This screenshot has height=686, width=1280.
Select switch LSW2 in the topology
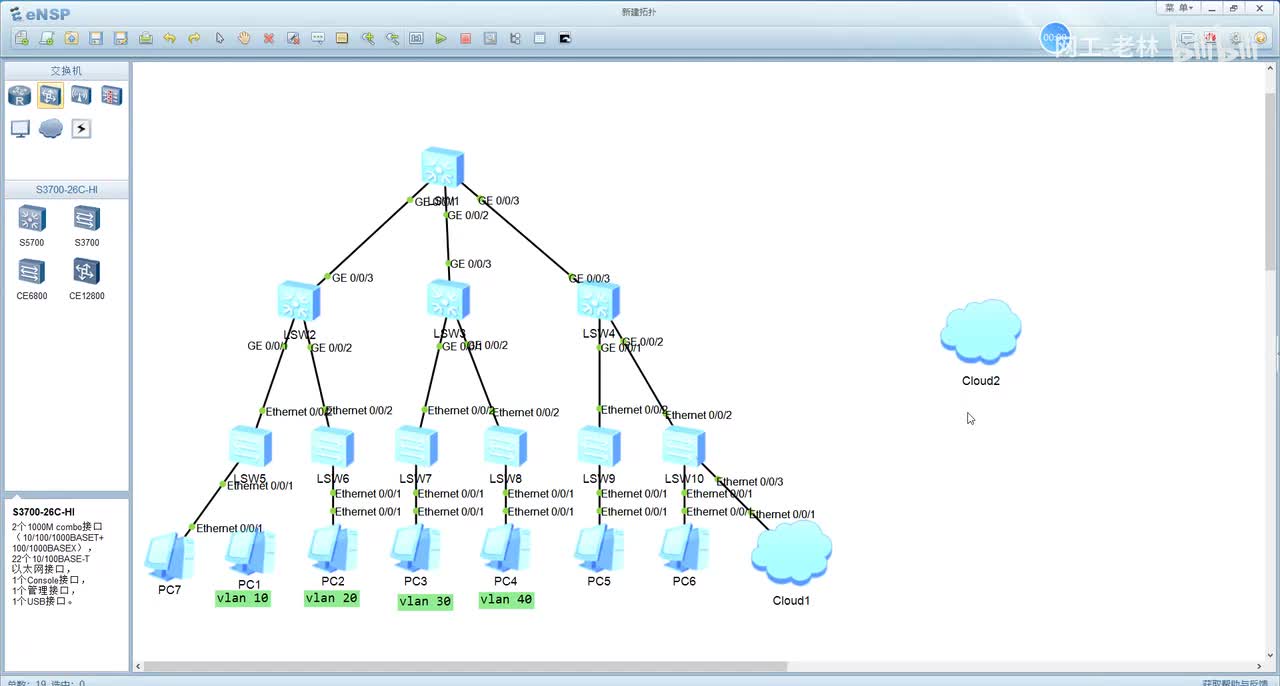[x=299, y=301]
